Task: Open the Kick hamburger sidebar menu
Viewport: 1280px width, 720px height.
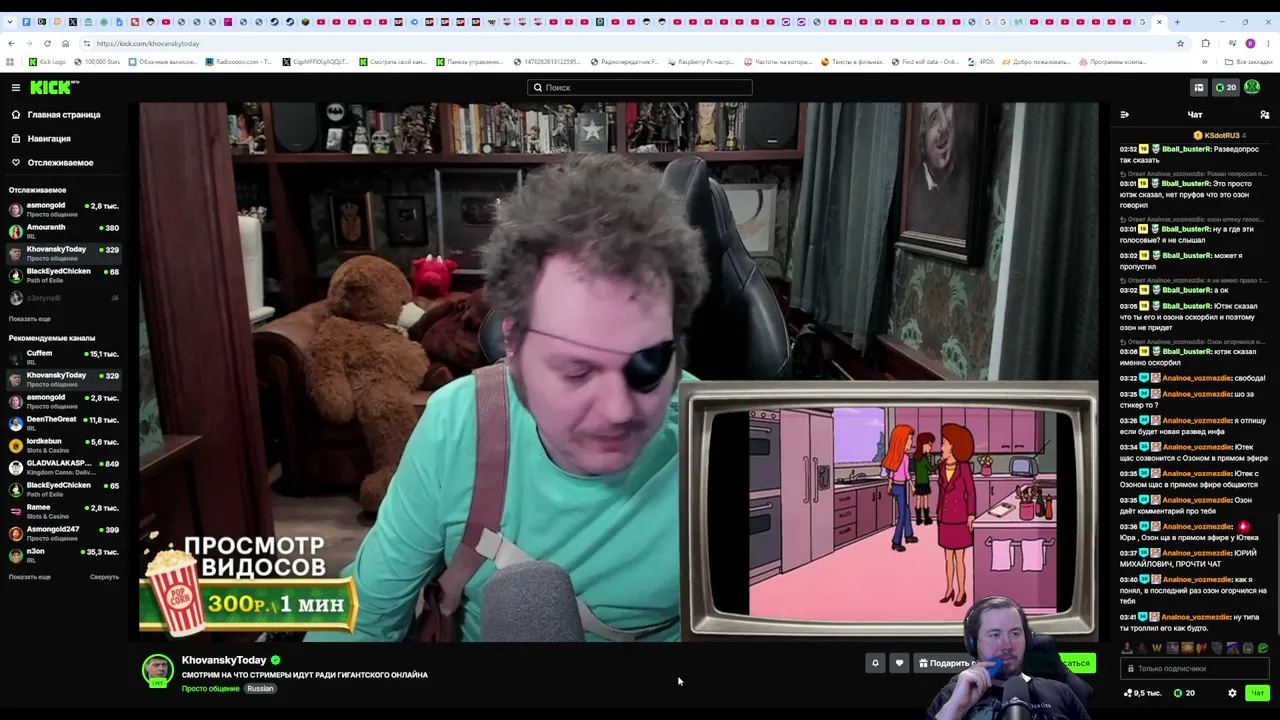Action: pos(16,88)
